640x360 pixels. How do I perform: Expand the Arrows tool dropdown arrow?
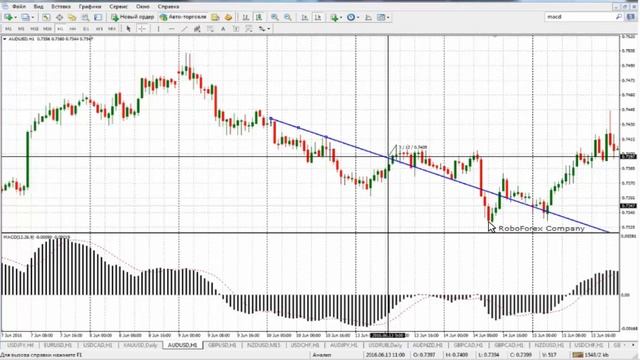point(269,29)
